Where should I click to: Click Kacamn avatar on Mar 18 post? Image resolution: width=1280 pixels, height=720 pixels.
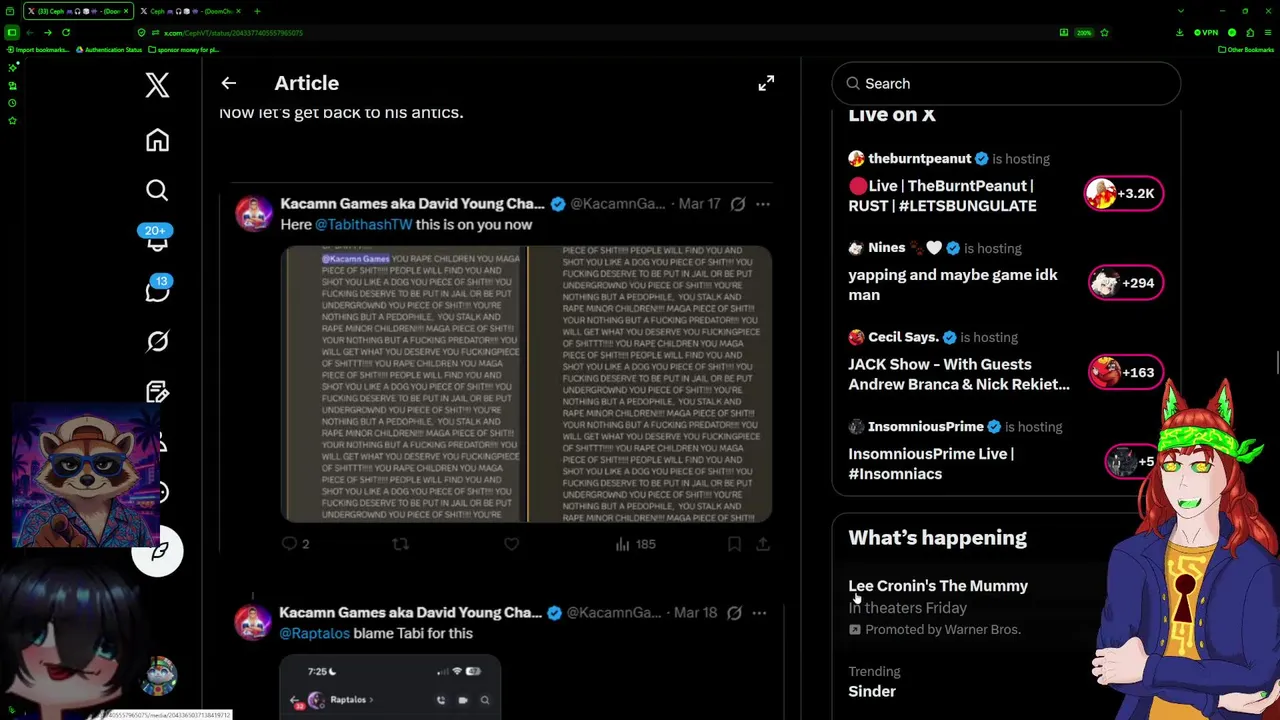point(253,622)
